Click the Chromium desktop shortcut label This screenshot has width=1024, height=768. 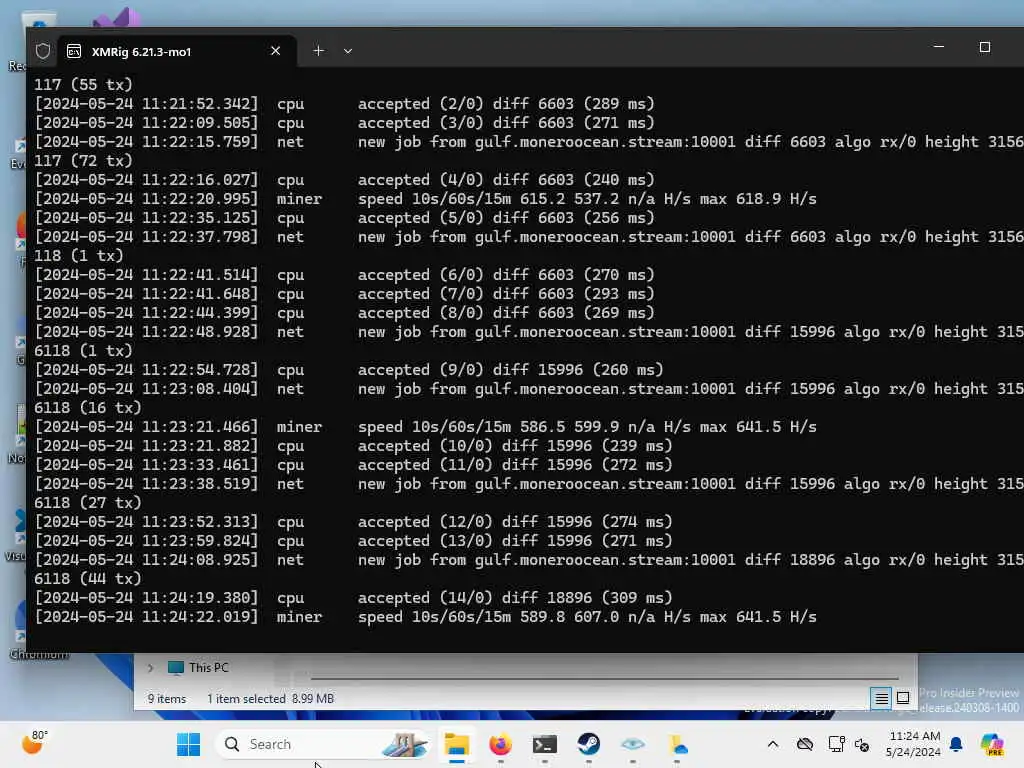pyautogui.click(x=39, y=654)
